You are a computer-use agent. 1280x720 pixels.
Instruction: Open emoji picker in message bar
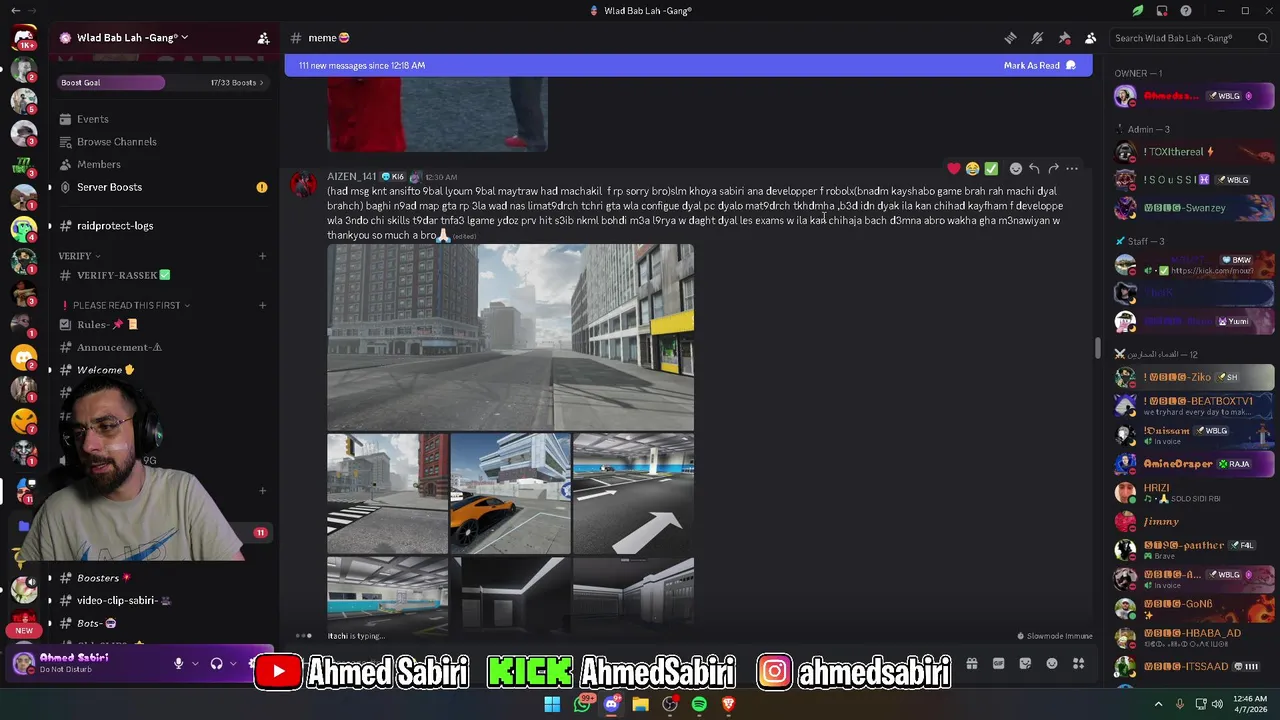(x=1052, y=663)
